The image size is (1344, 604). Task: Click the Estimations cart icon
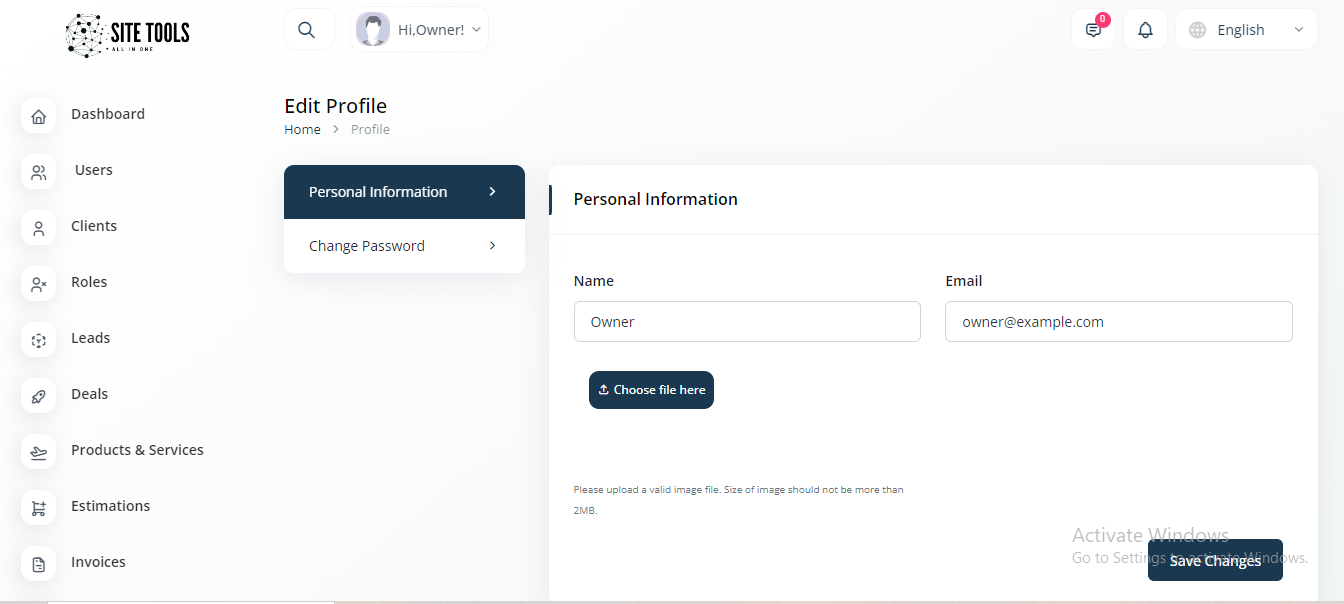point(39,509)
